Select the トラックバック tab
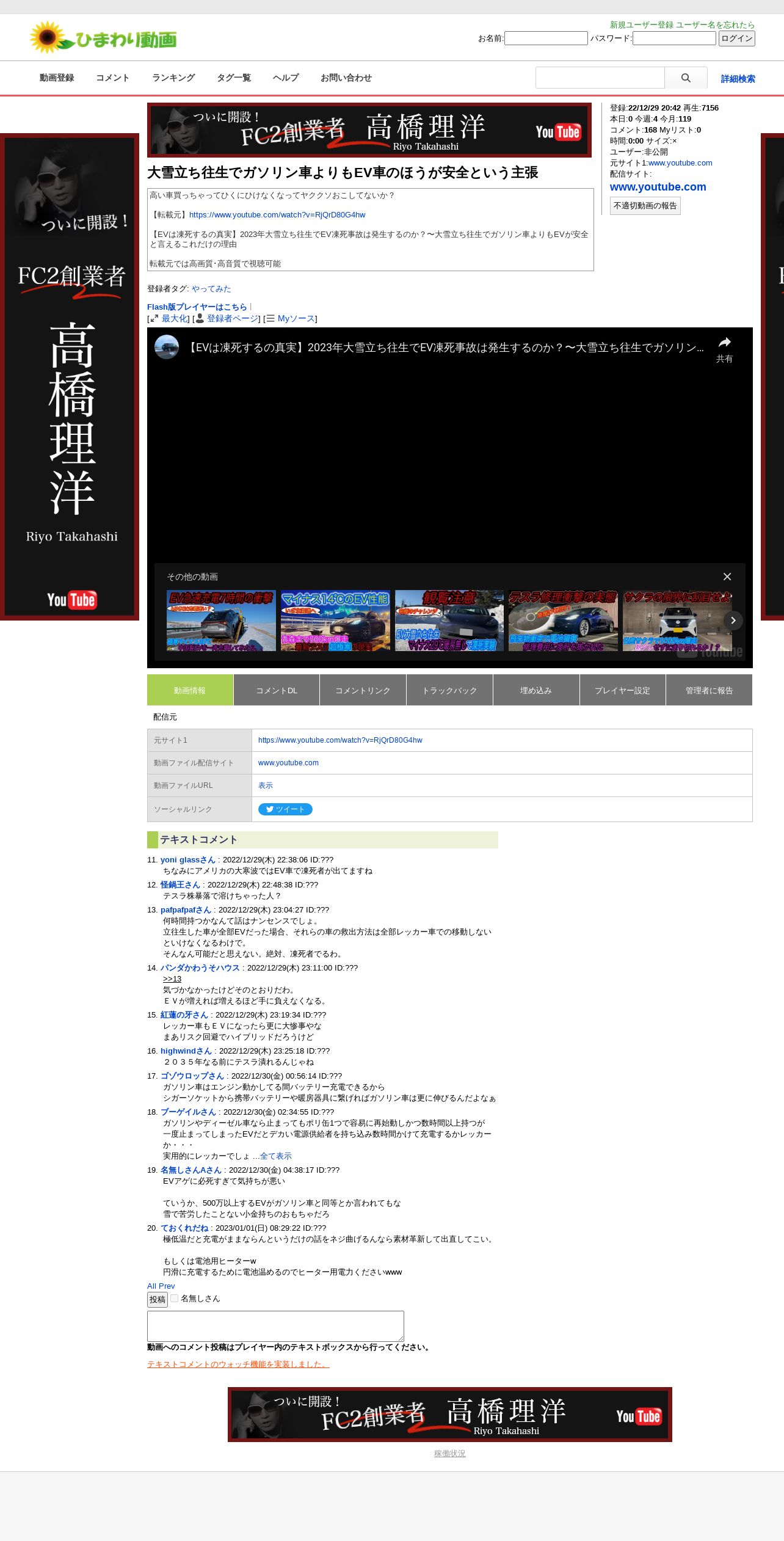 pyautogui.click(x=449, y=690)
